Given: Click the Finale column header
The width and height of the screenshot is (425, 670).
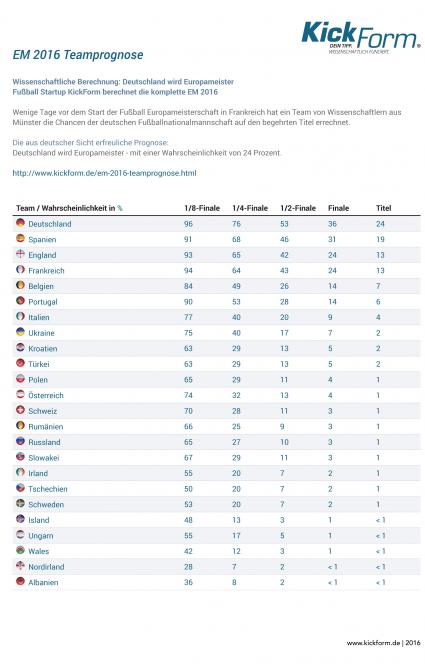Looking at the screenshot, I should [x=338, y=208].
